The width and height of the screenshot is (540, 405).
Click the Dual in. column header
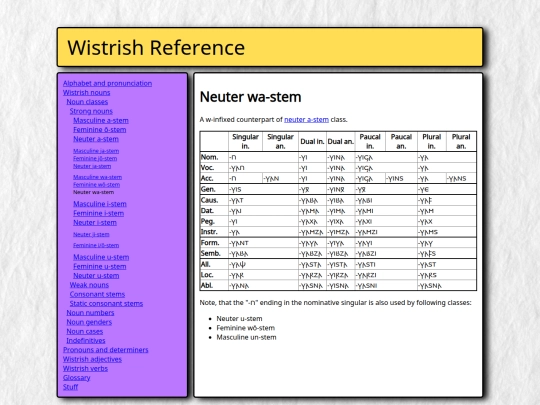click(x=312, y=142)
